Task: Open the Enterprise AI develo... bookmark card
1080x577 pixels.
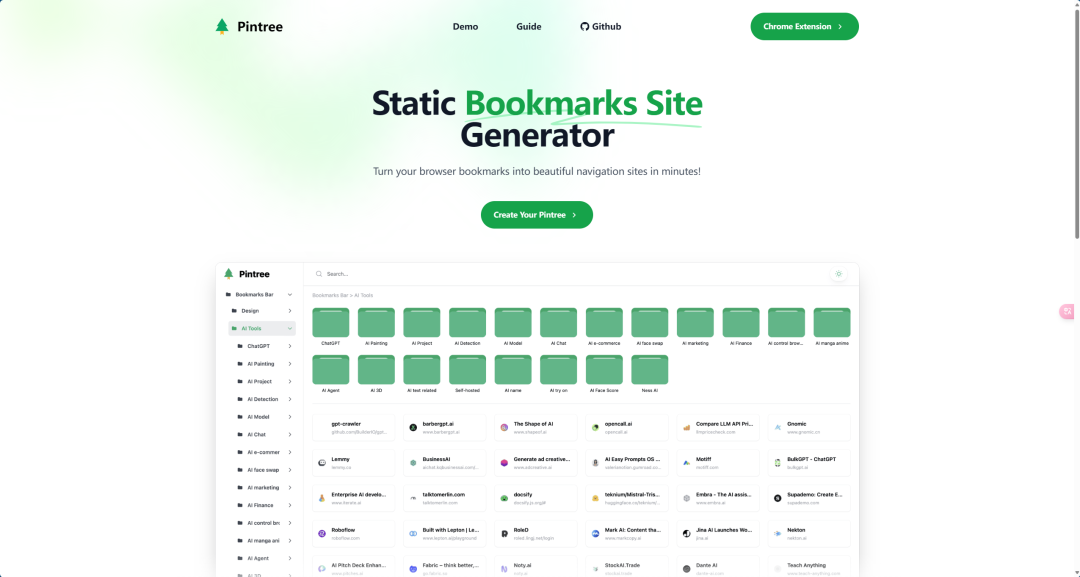Action: 353,498
